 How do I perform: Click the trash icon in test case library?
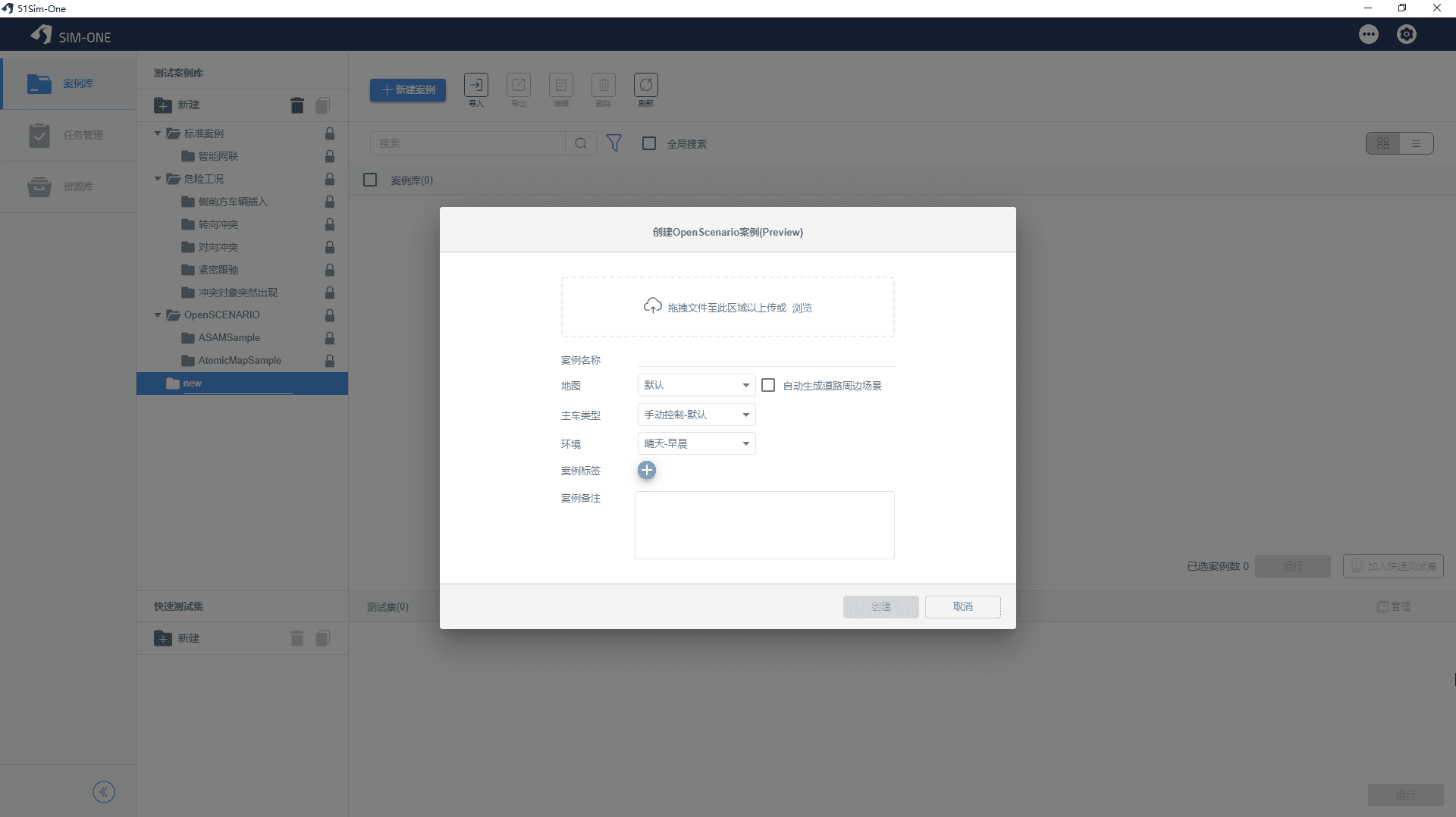[x=297, y=105]
